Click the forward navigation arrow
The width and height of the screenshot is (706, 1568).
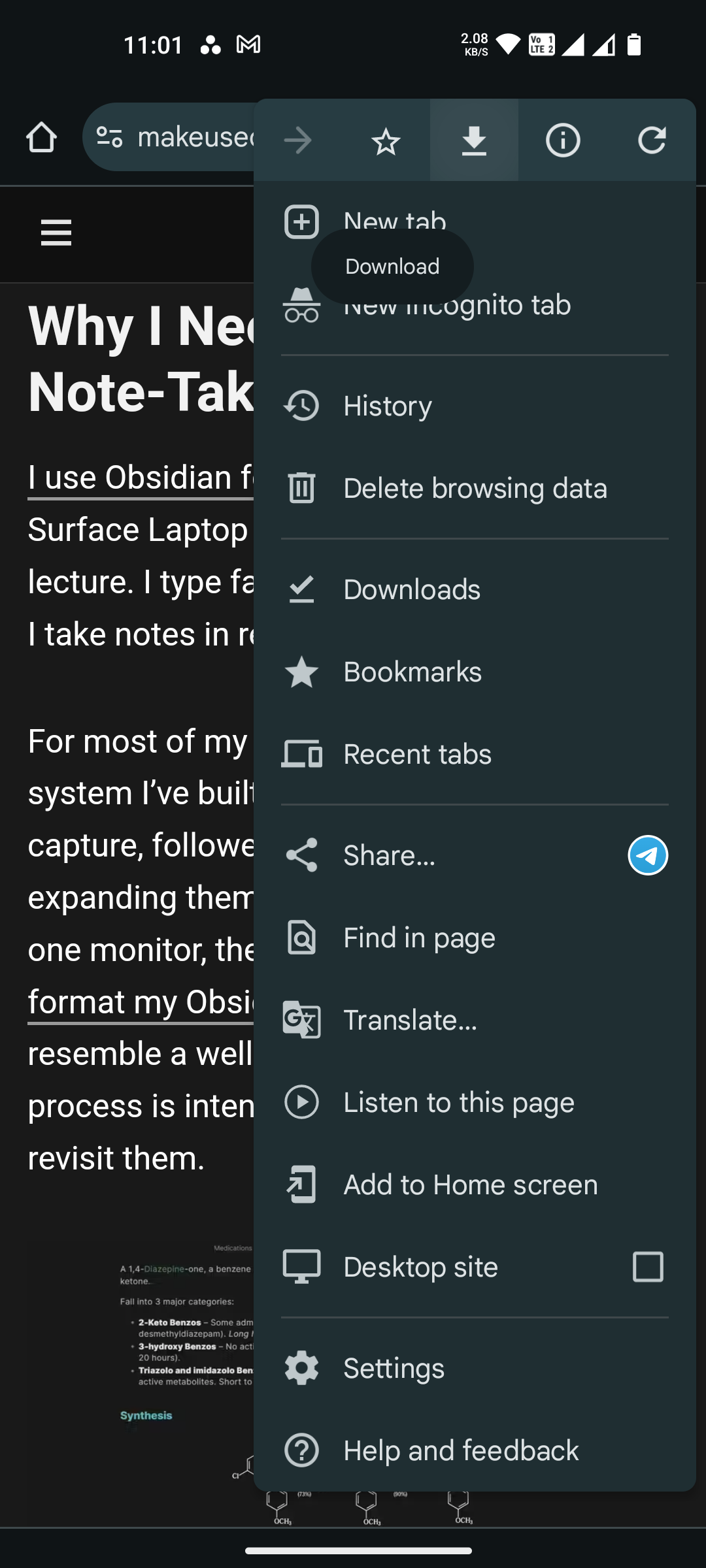pyautogui.click(x=297, y=140)
